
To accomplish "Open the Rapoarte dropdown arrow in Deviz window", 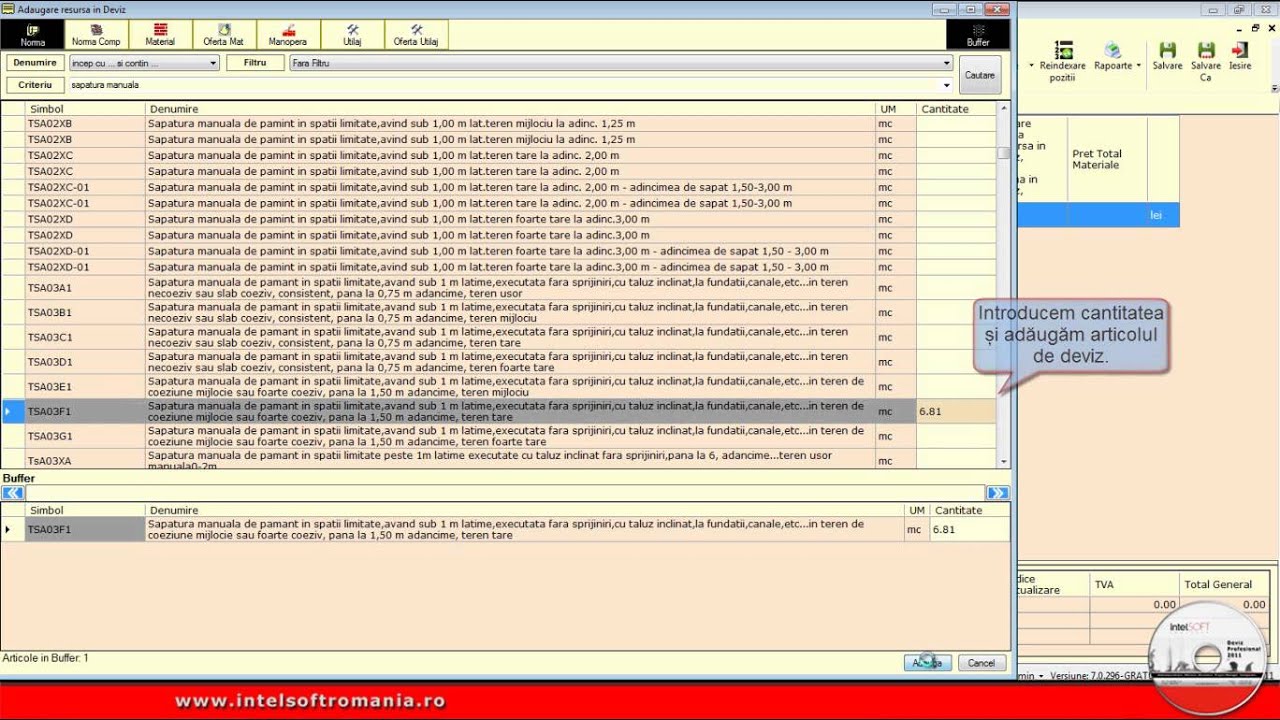I will click(1138, 66).
